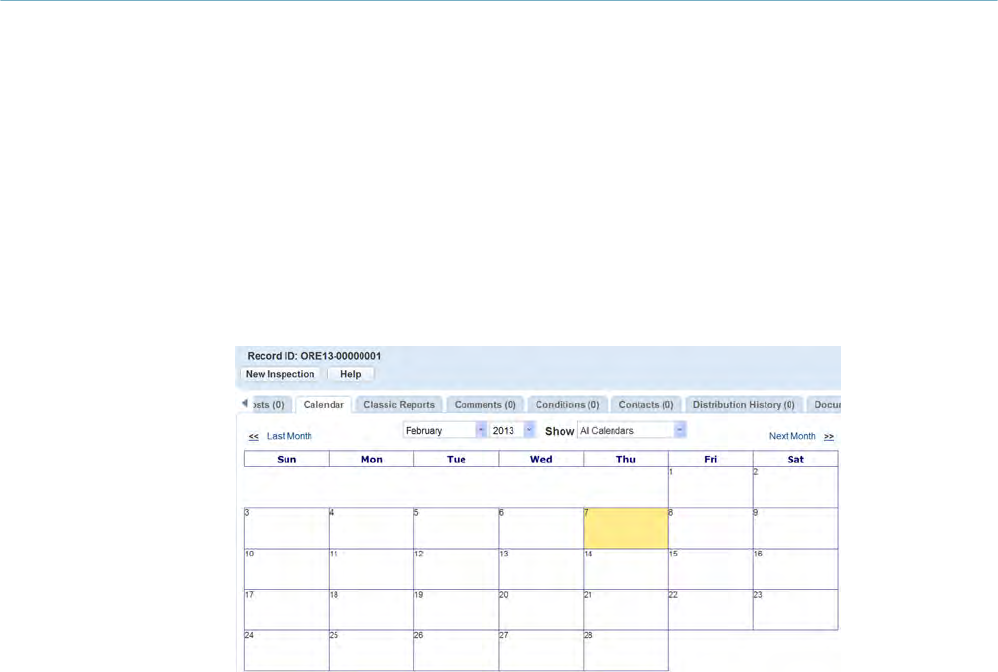Click calendar day 28
Image resolution: width=998 pixels, height=672 pixels.
(x=626, y=650)
